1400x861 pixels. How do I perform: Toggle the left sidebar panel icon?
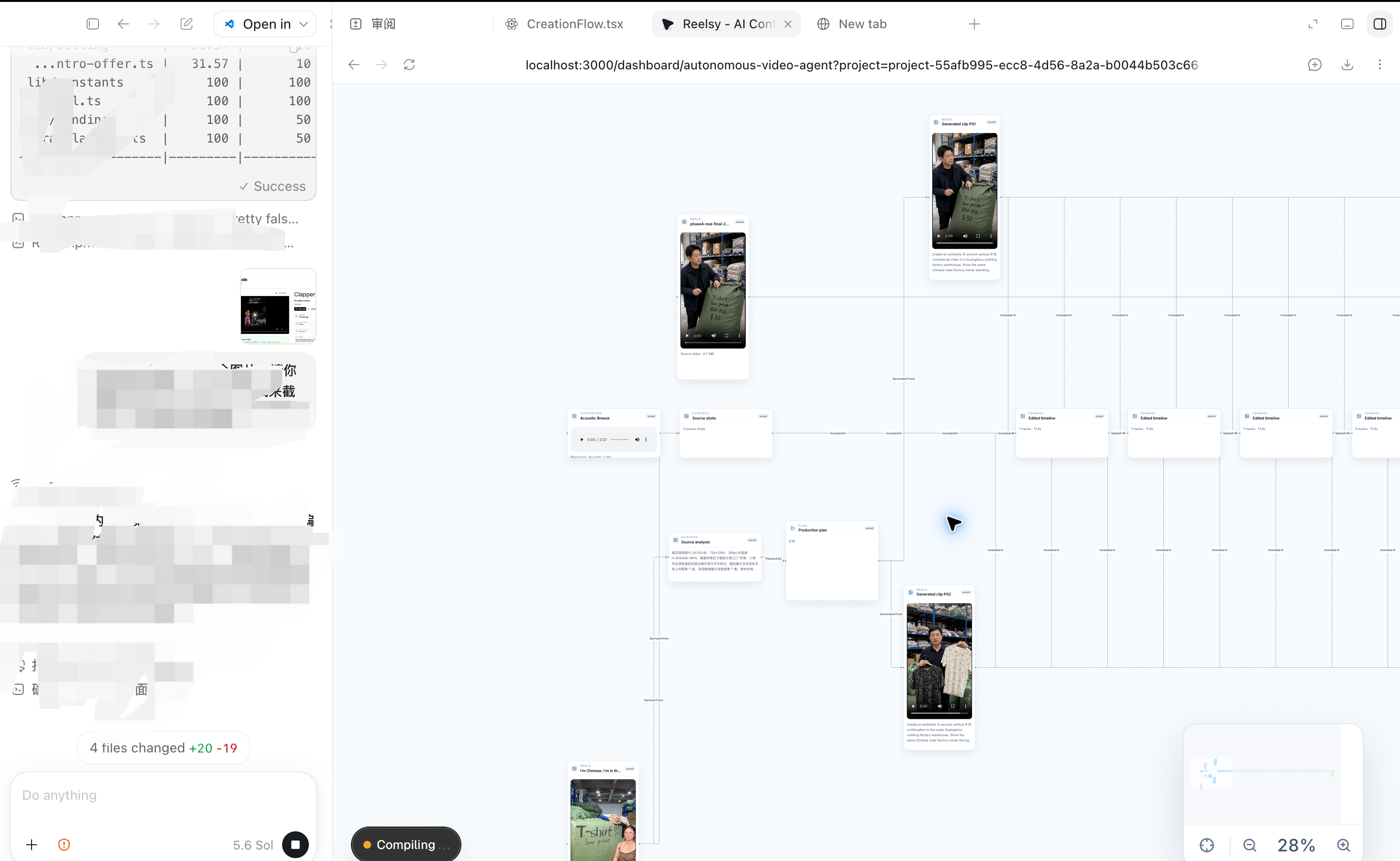[93, 24]
